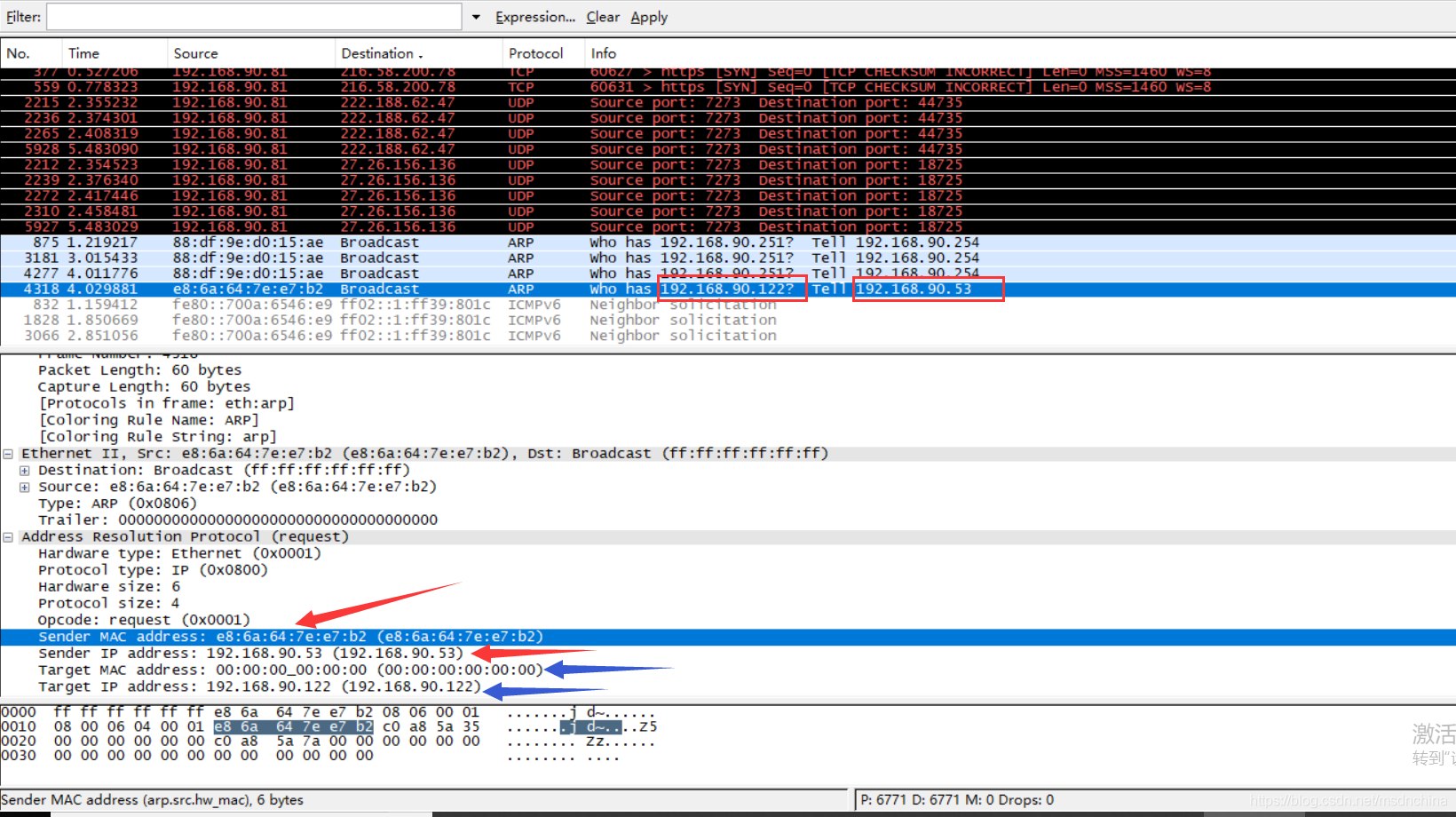Click the Apply filter button

(649, 17)
